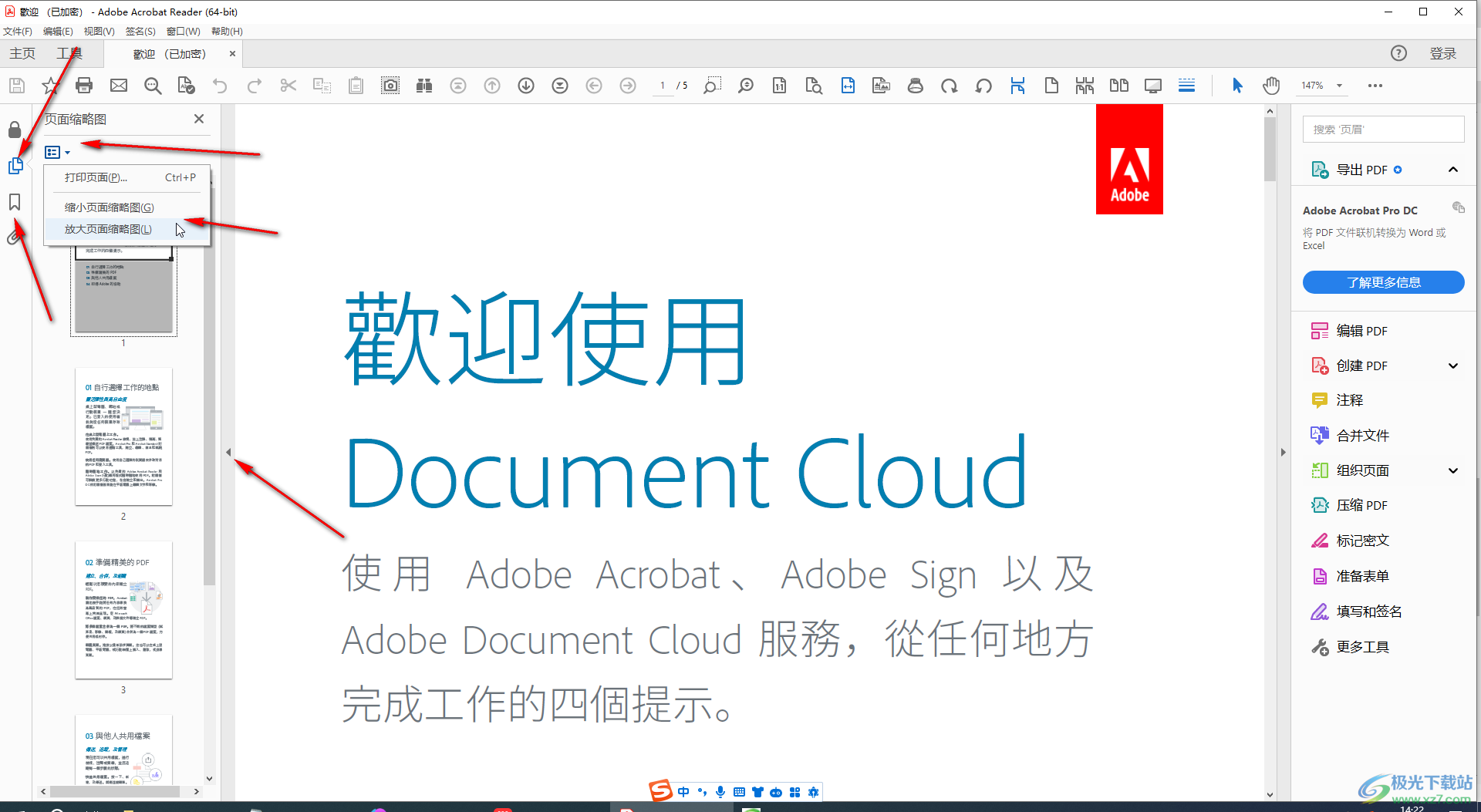
Task: Click the Redo arrow icon
Action: (254, 86)
